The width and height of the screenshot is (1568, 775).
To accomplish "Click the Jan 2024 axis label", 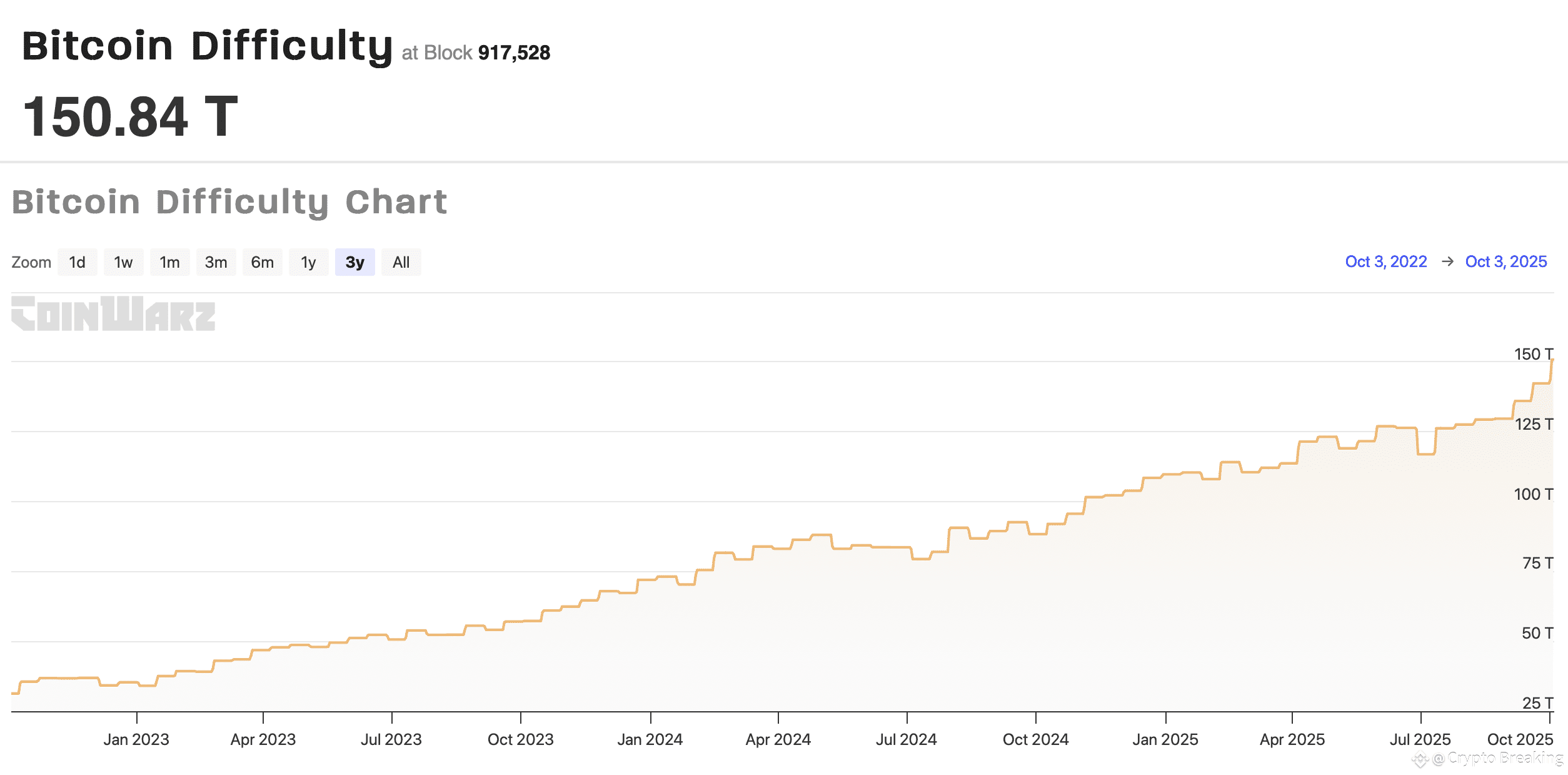I will coord(650,739).
